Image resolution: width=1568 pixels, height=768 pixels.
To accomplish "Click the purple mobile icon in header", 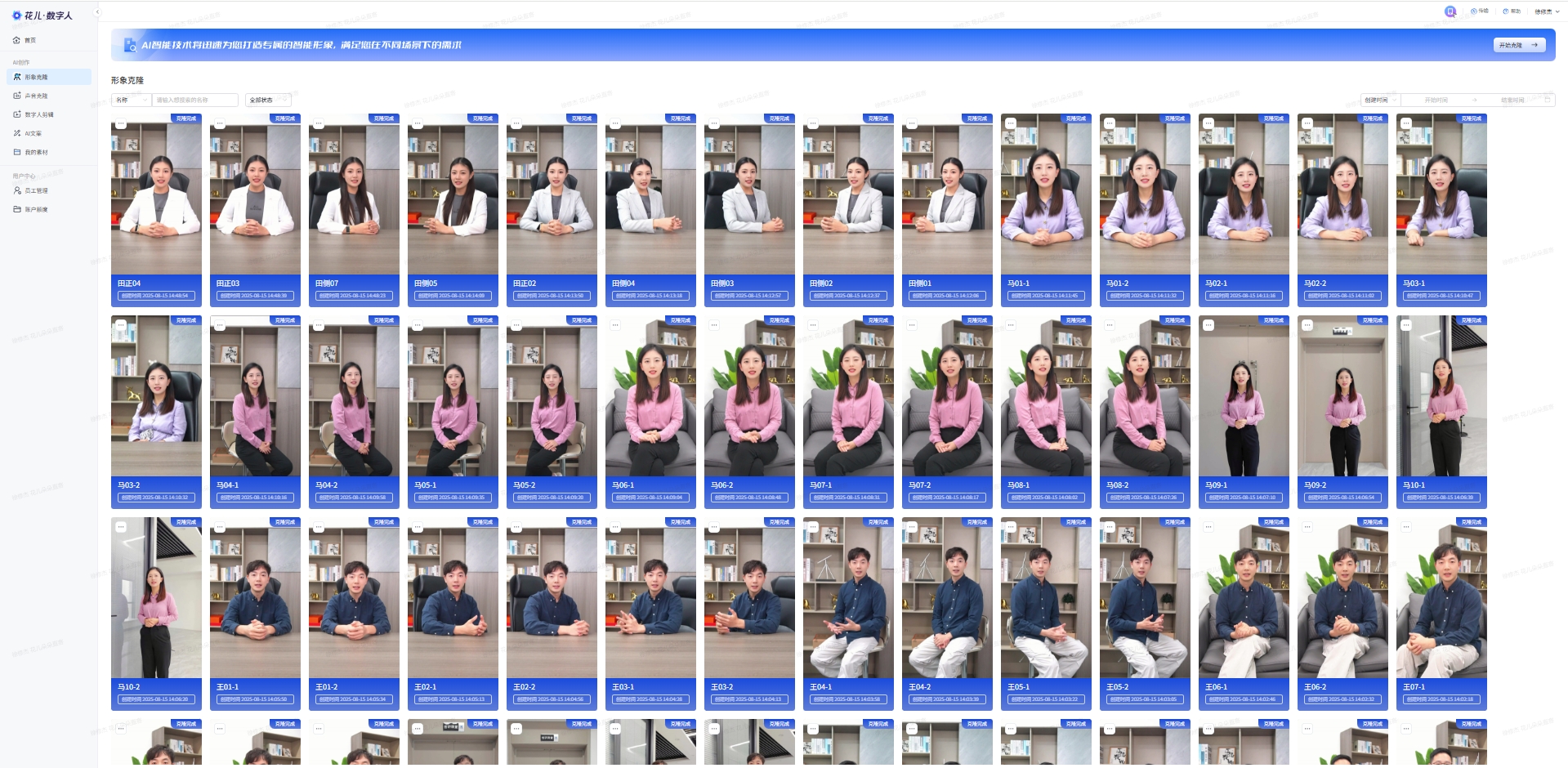I will pos(1450,11).
